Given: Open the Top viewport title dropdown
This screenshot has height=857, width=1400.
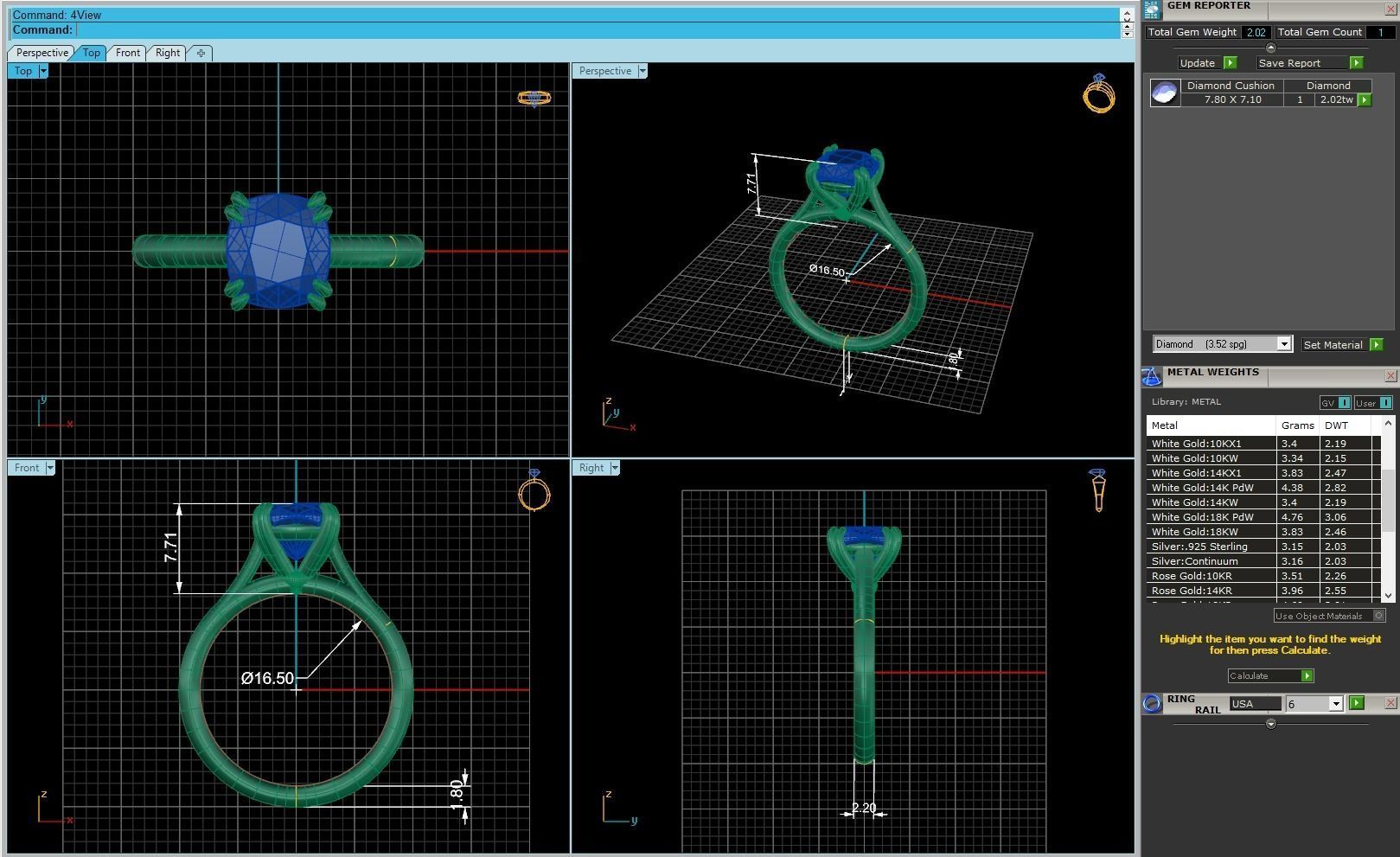Looking at the screenshot, I should click(x=44, y=71).
